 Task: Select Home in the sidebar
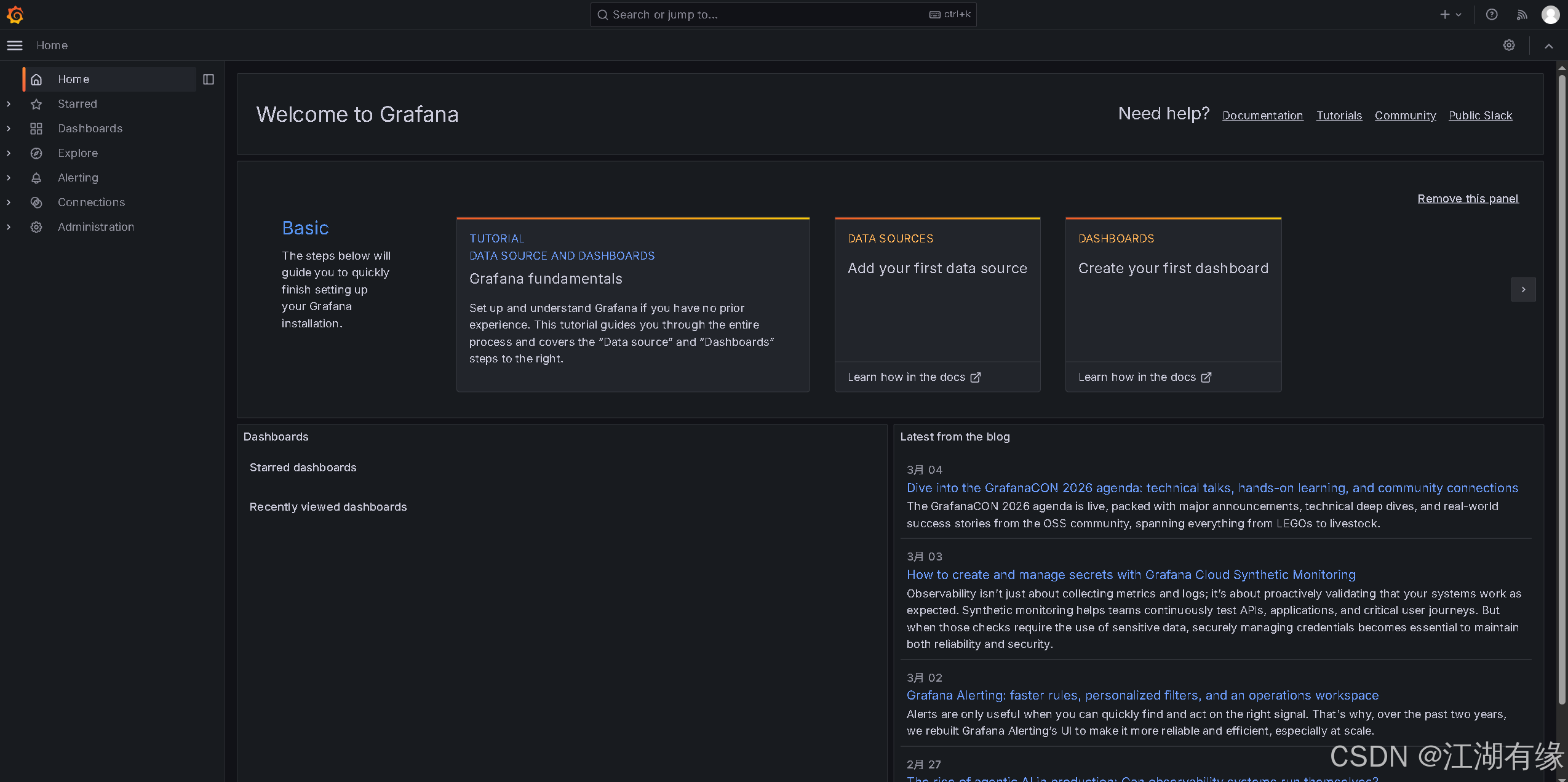(109, 79)
